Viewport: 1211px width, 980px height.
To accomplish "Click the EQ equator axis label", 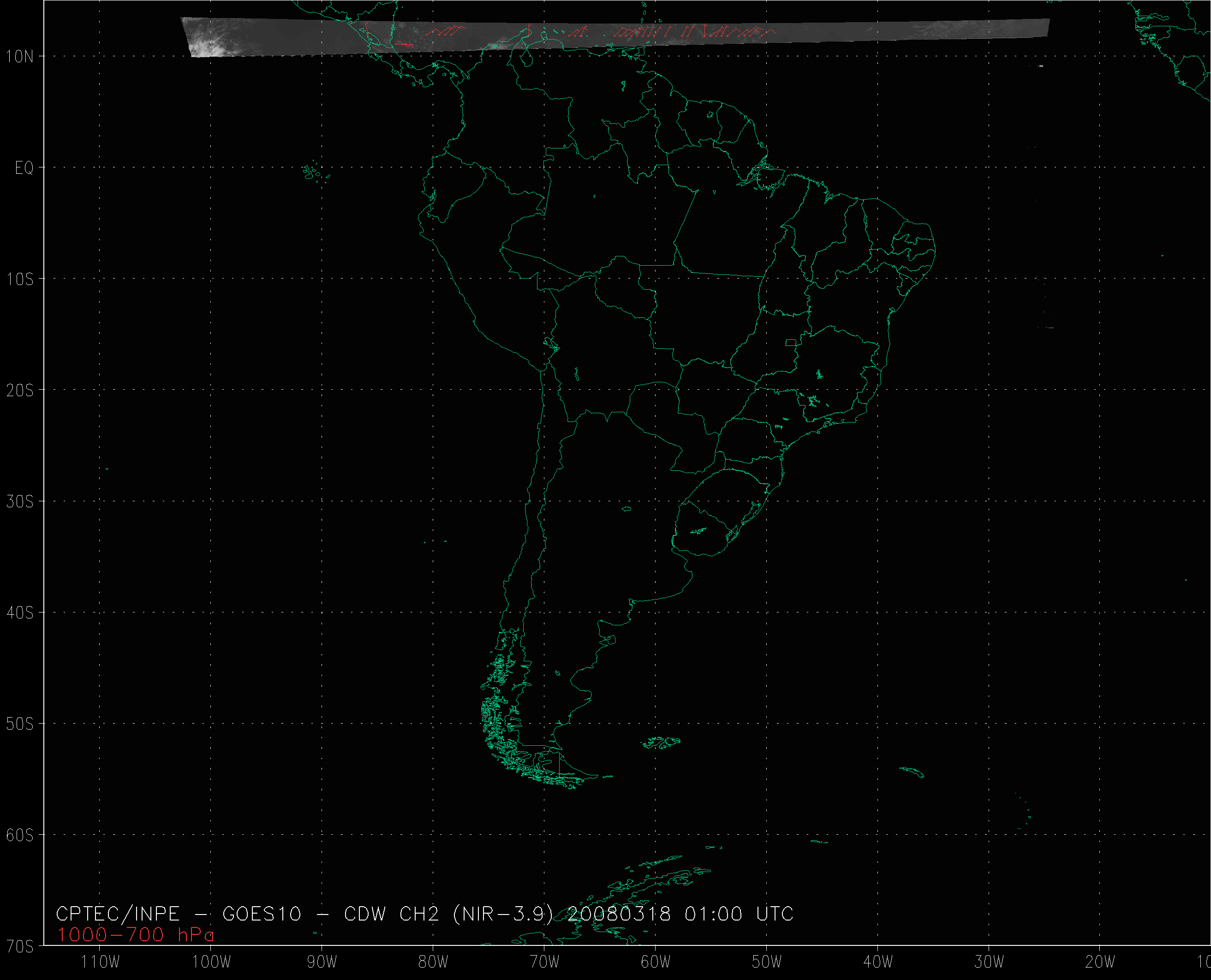I will (x=24, y=168).
